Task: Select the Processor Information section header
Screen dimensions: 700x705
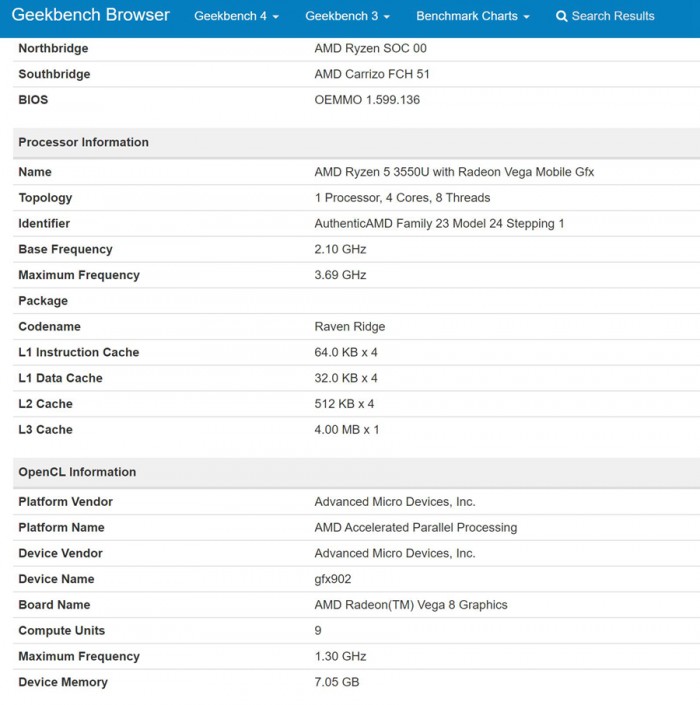Action: coord(83,142)
